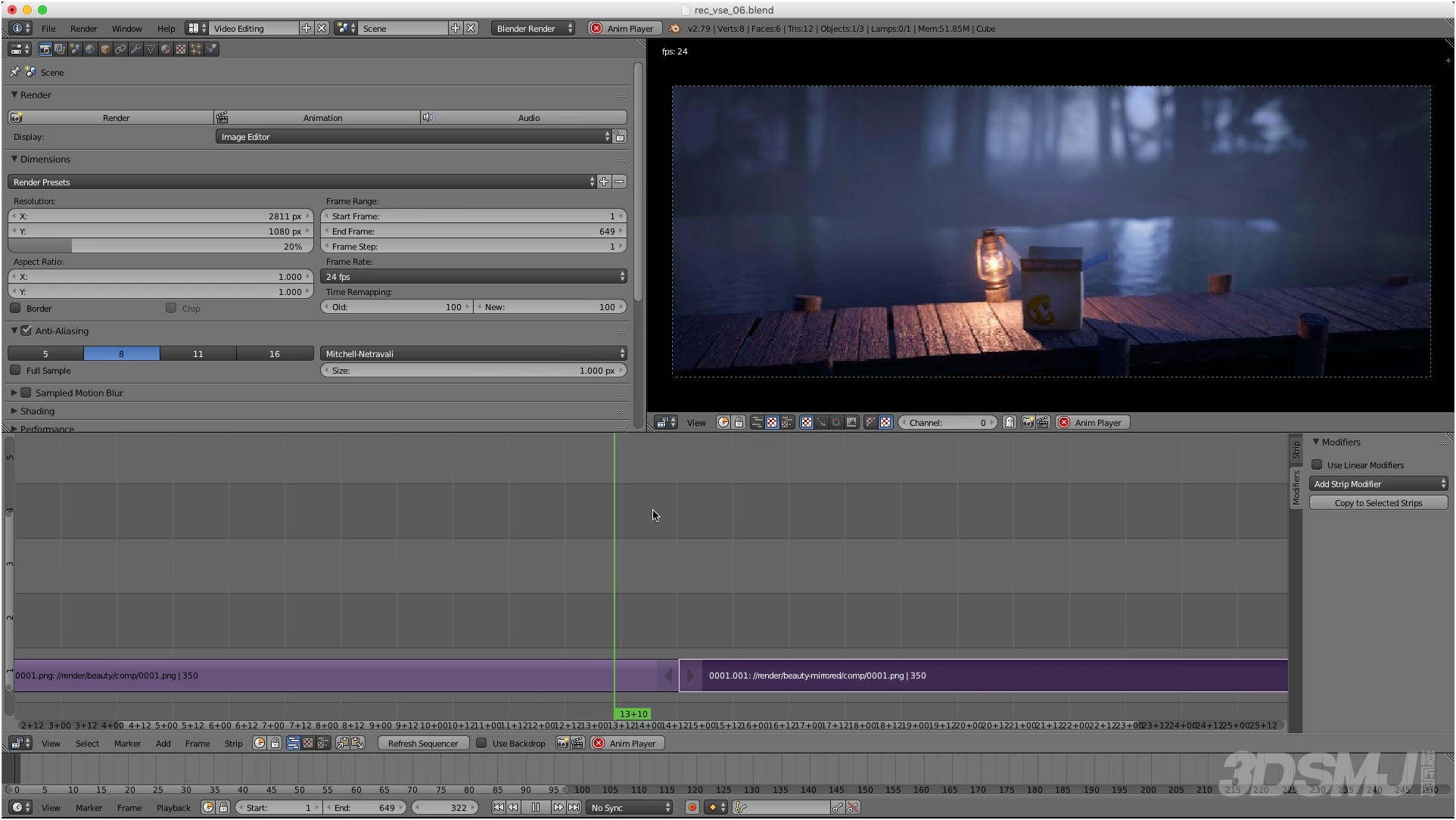Enable the Crop checkbox
This screenshot has width=1456, height=820.
(x=171, y=308)
